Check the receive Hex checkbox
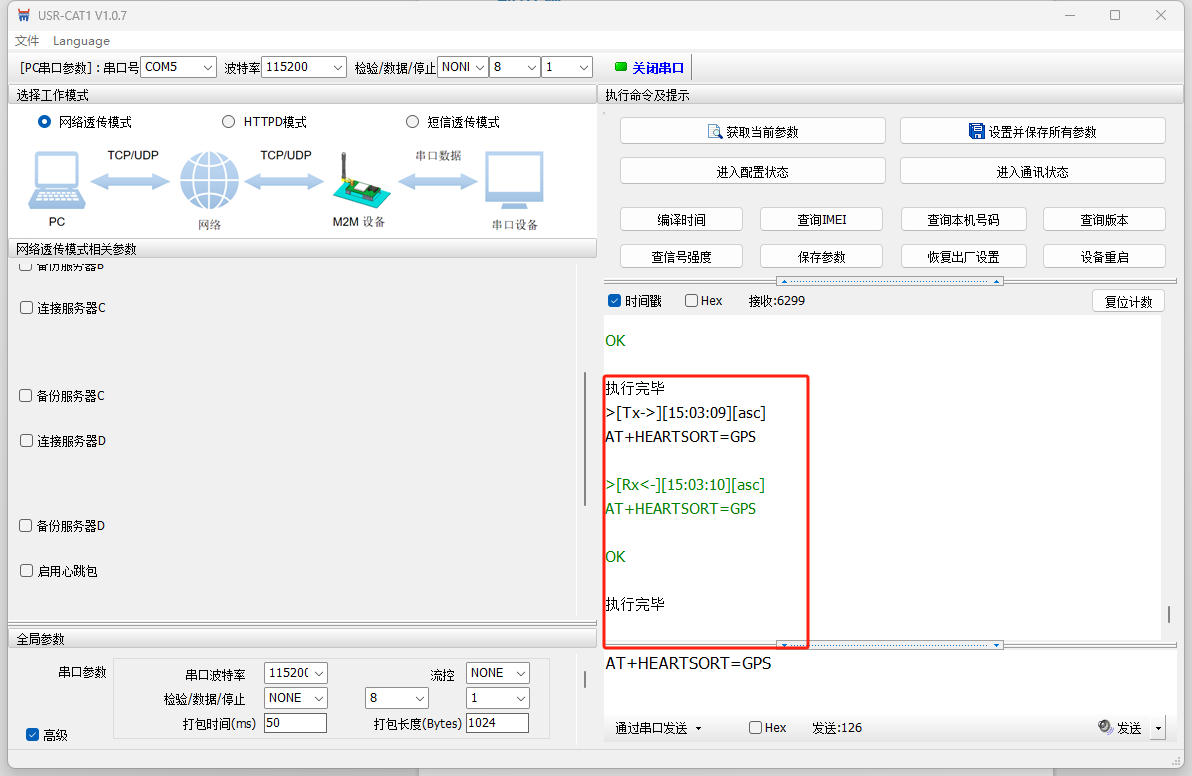1192x776 pixels. [x=691, y=300]
